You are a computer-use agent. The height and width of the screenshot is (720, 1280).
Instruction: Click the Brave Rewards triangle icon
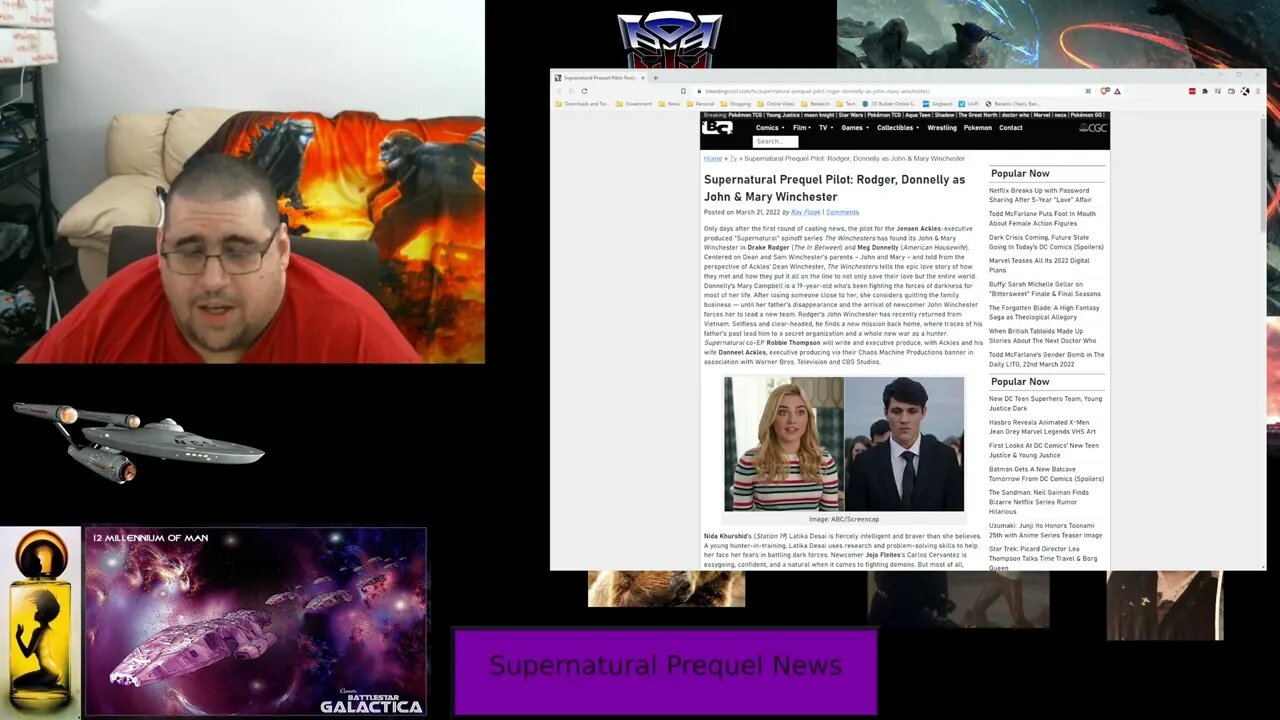[x=1117, y=91]
